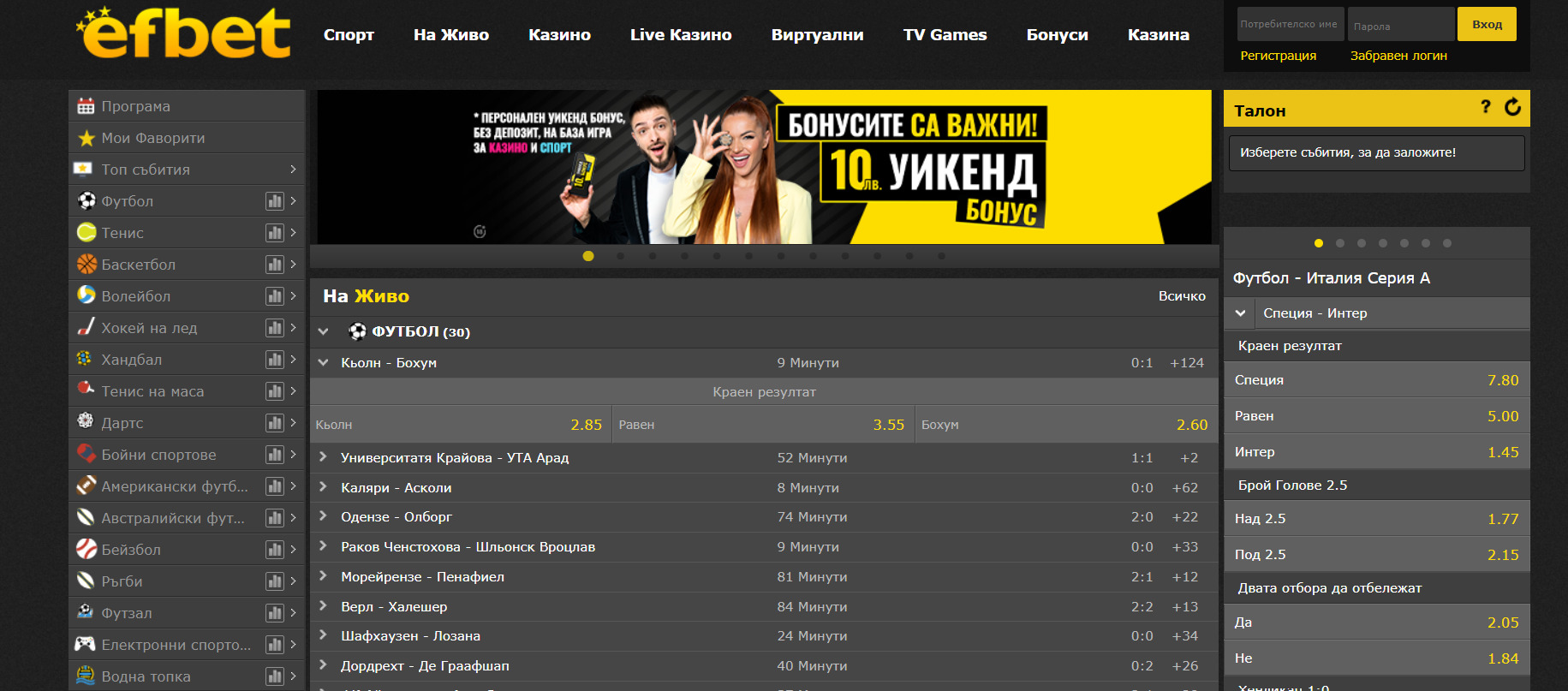Select first banner carousel dot
This screenshot has width=1568, height=691.
(x=588, y=256)
